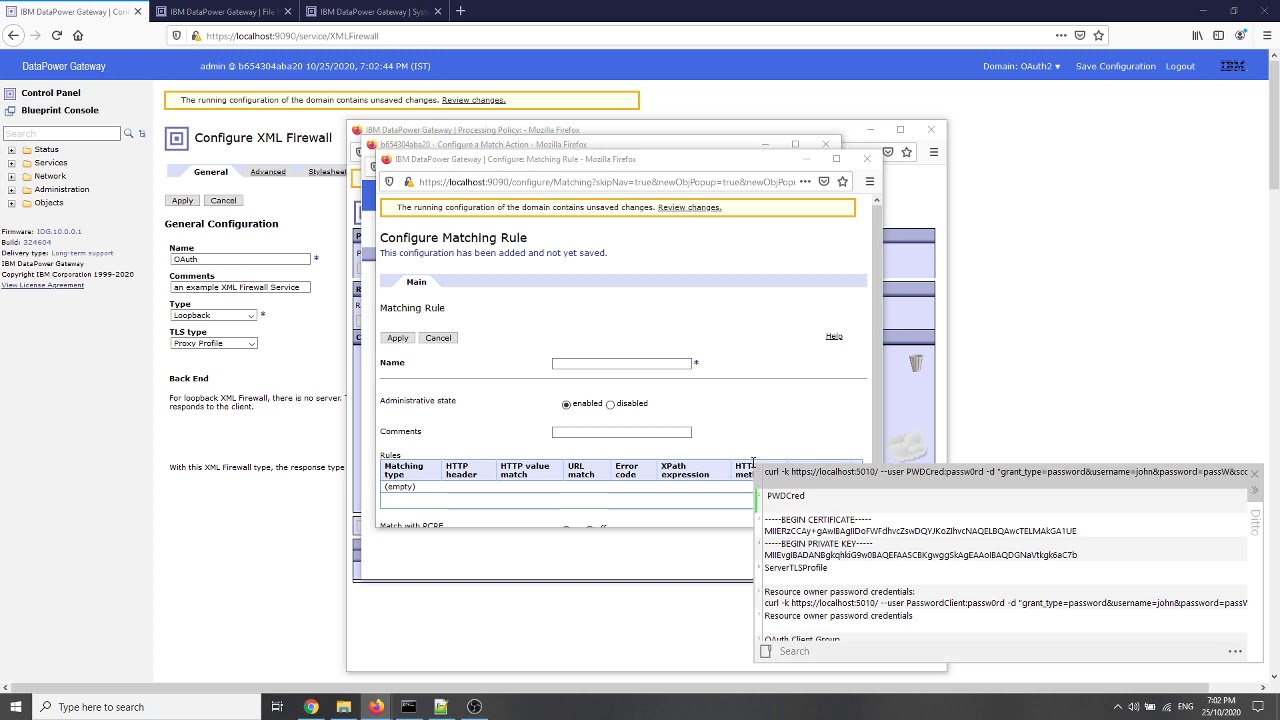Click Review changes link in Matching Rule popup

(689, 207)
